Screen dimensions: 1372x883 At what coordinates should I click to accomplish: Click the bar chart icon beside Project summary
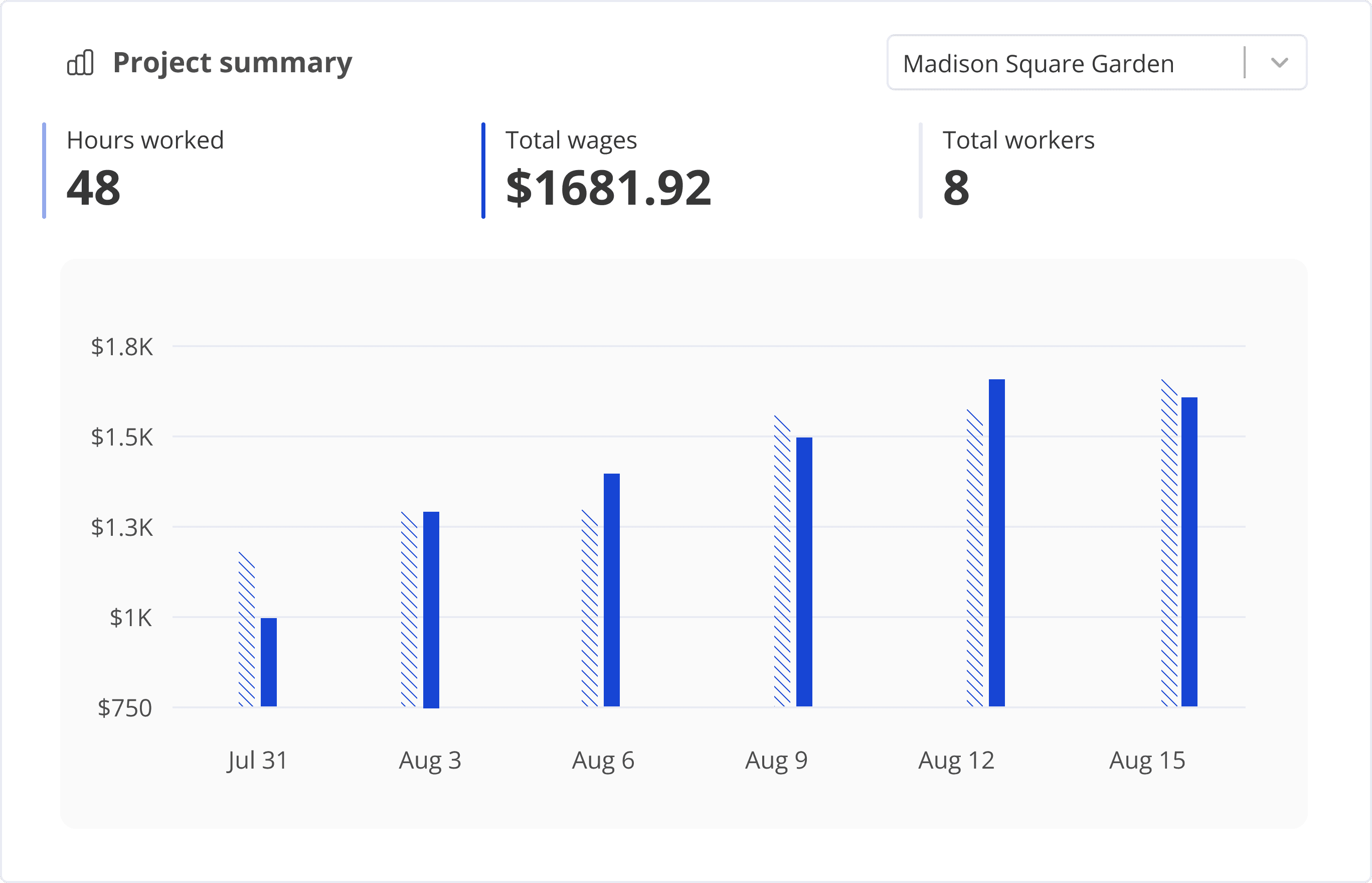[80, 62]
